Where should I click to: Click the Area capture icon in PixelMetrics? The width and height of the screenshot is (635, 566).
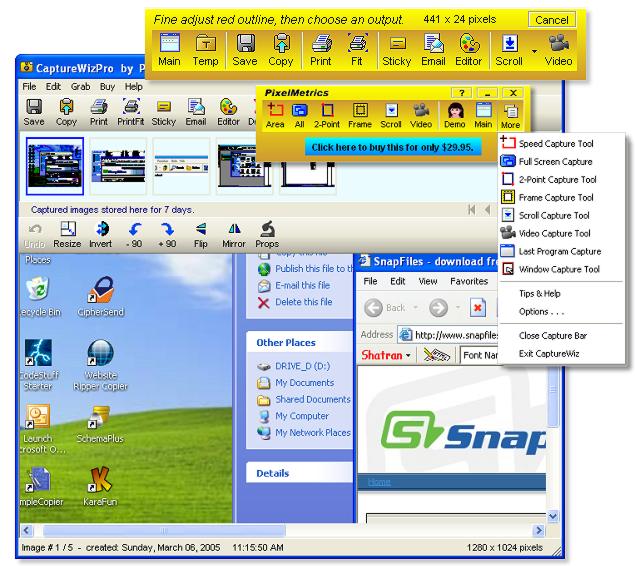coord(276,116)
